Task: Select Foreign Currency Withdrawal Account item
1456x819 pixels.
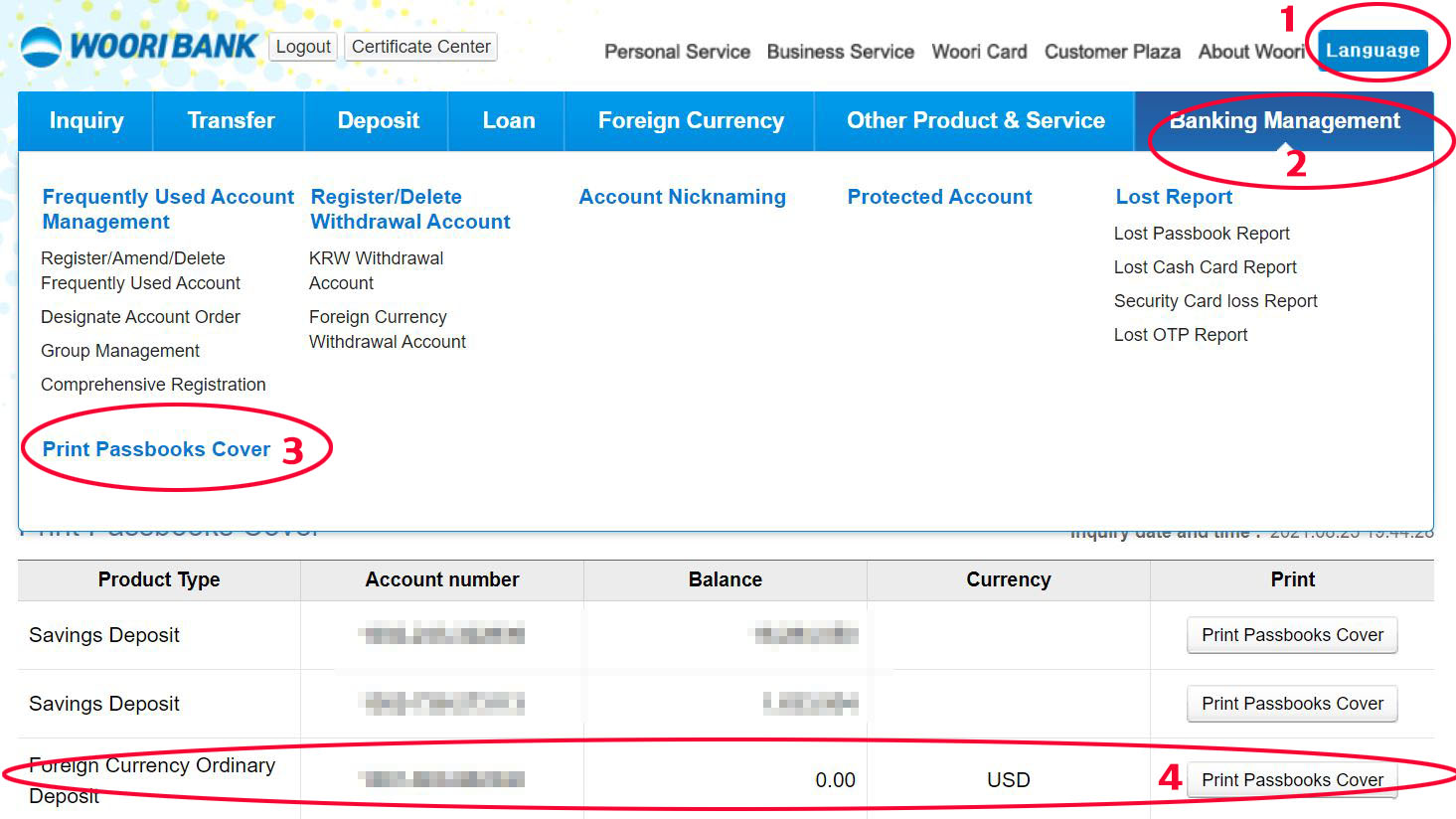Action: tap(387, 329)
